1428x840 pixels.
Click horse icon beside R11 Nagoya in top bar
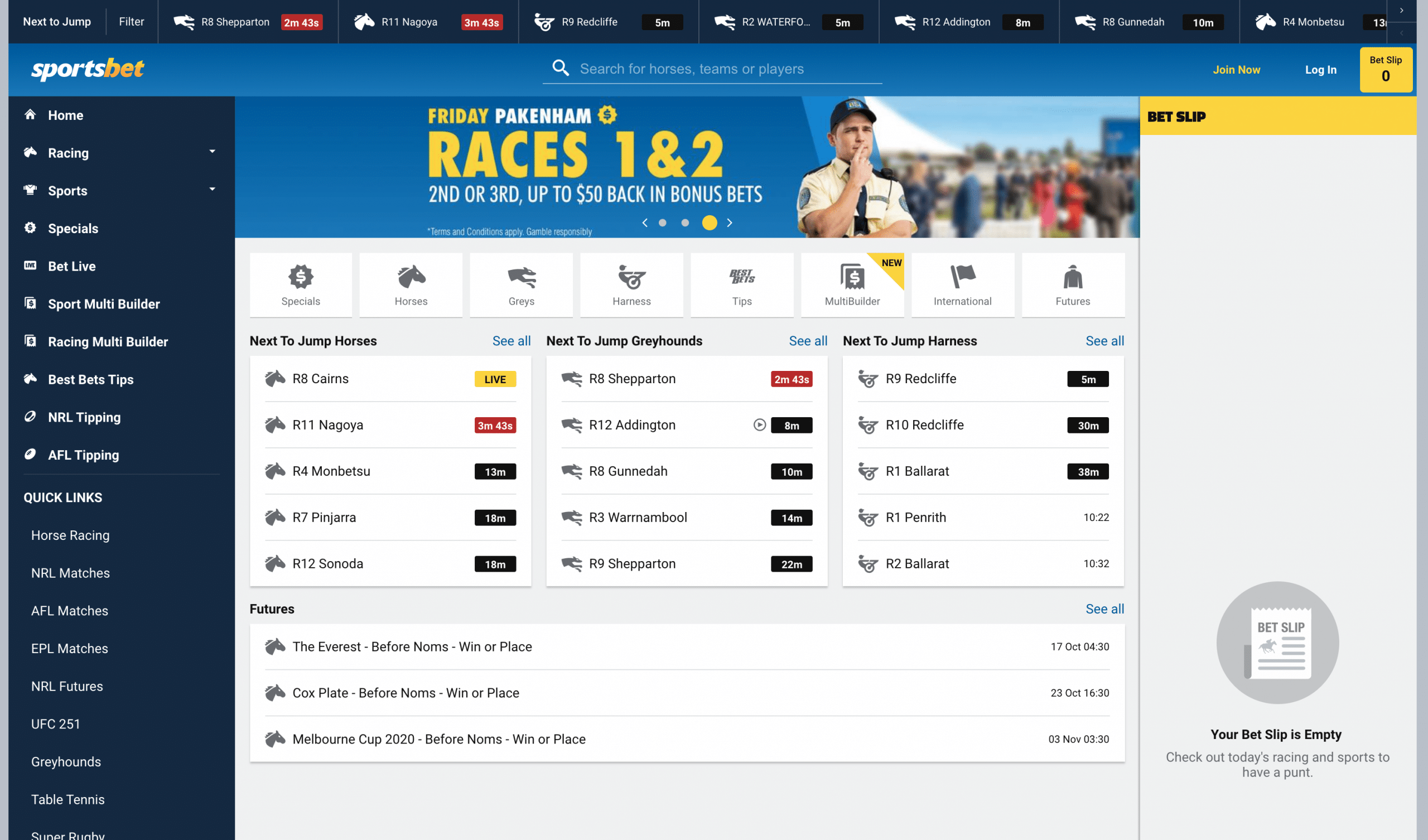(364, 22)
